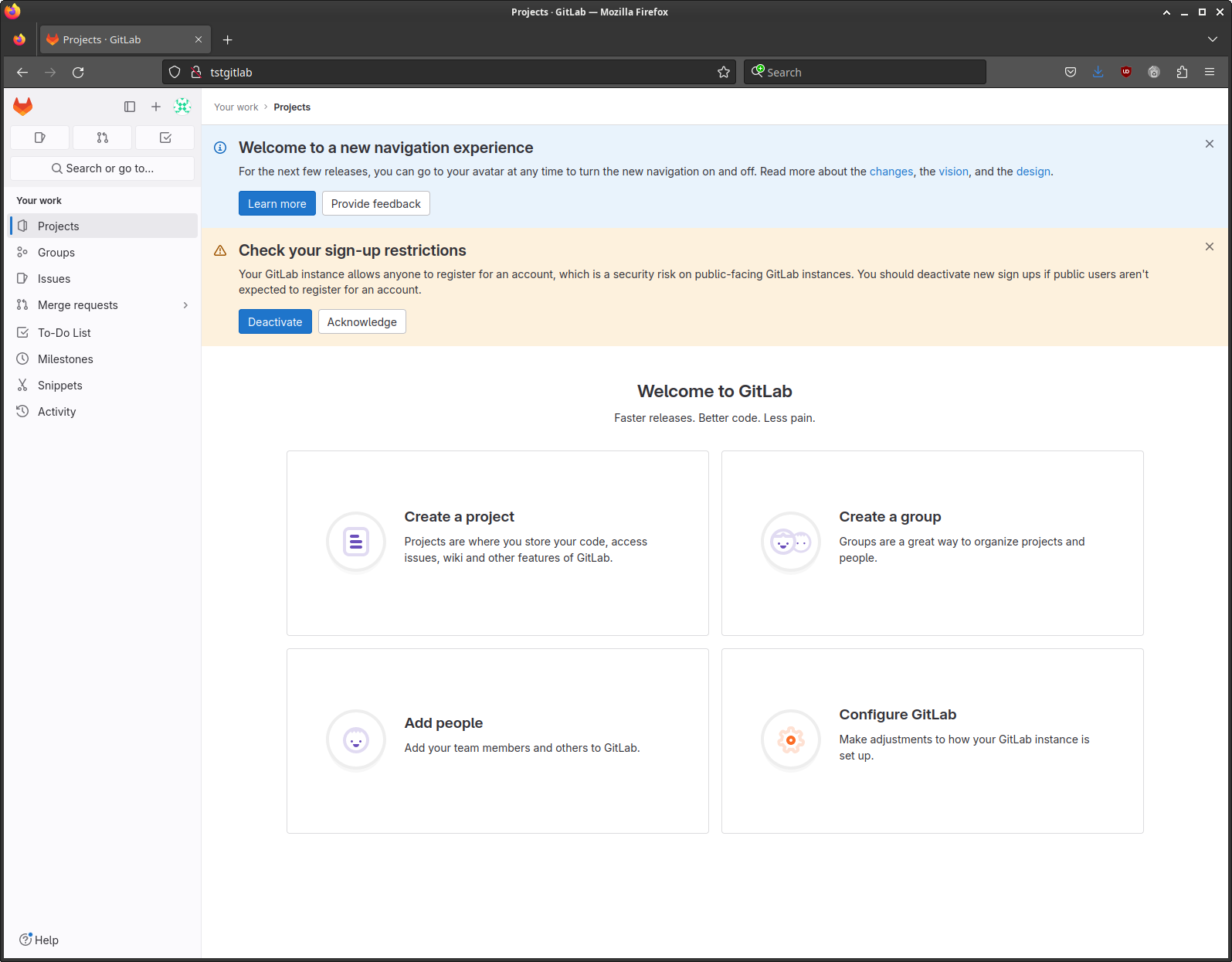This screenshot has height=962, width=1232.
Task: Click the Create a project icon
Action: pos(356,542)
